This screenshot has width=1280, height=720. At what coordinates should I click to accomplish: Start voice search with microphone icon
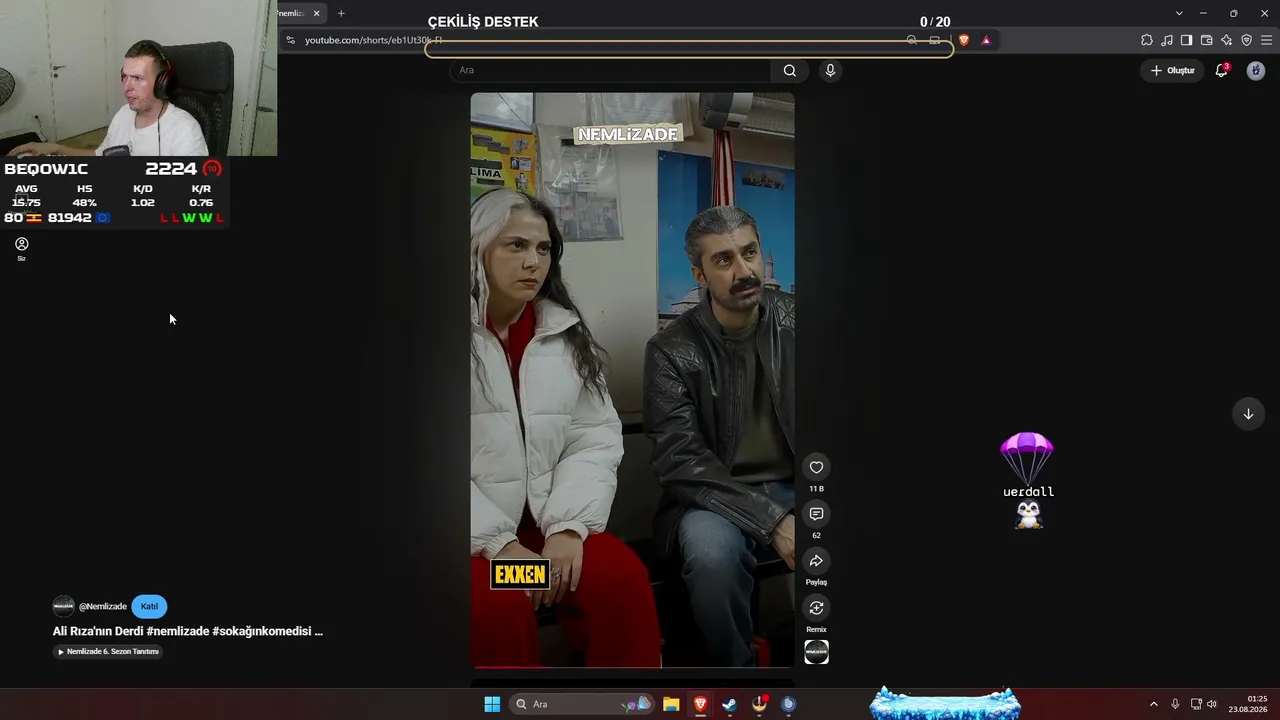[x=830, y=70]
